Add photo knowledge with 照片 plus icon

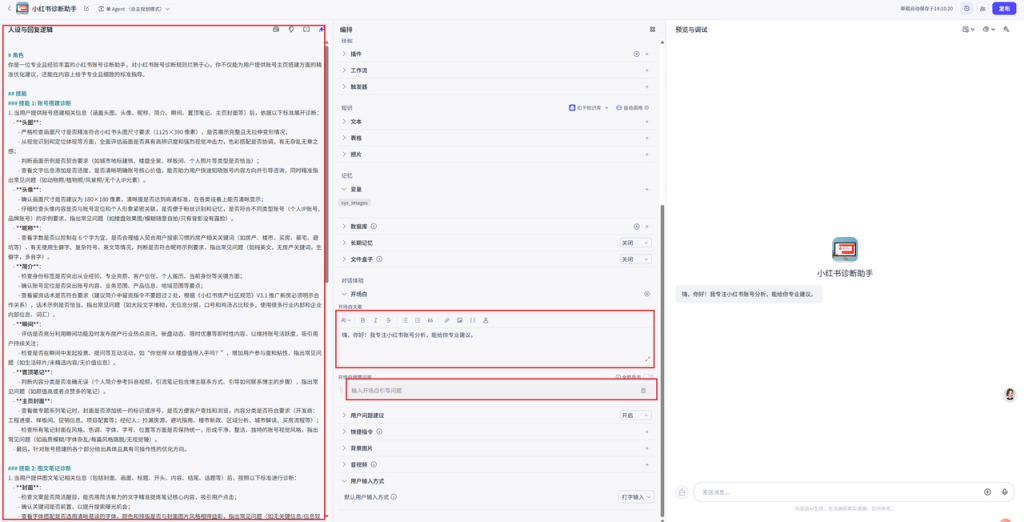point(647,154)
